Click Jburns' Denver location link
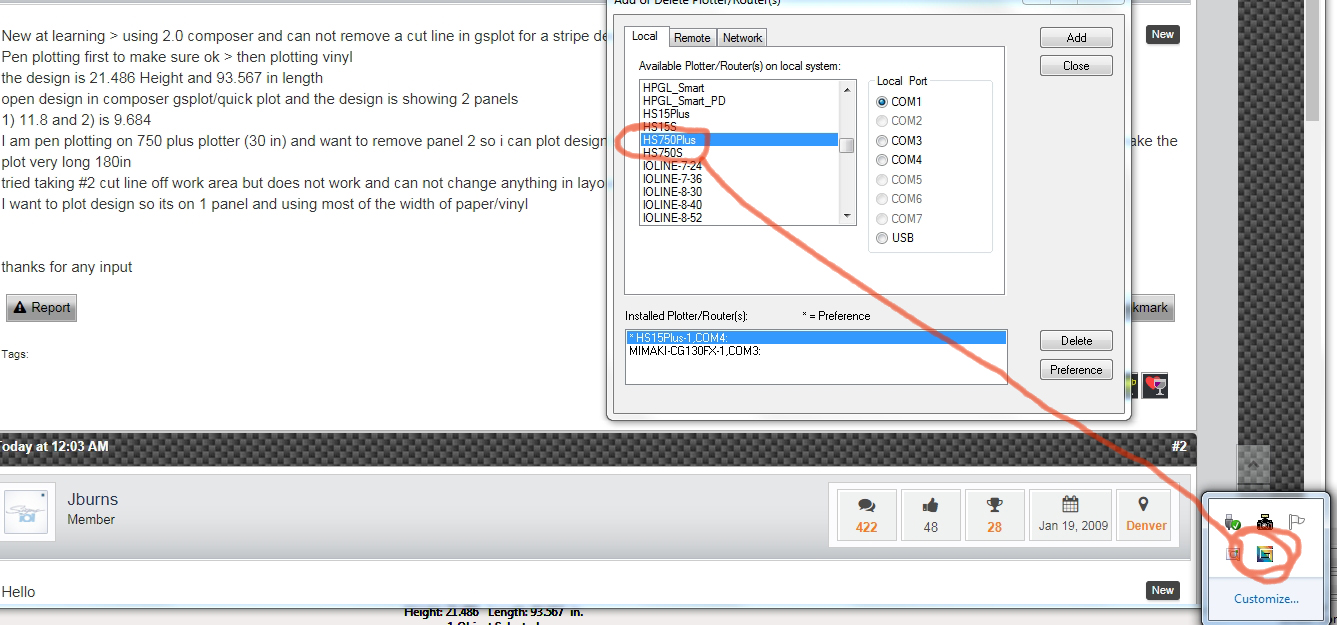1337x625 pixels. 1145,515
